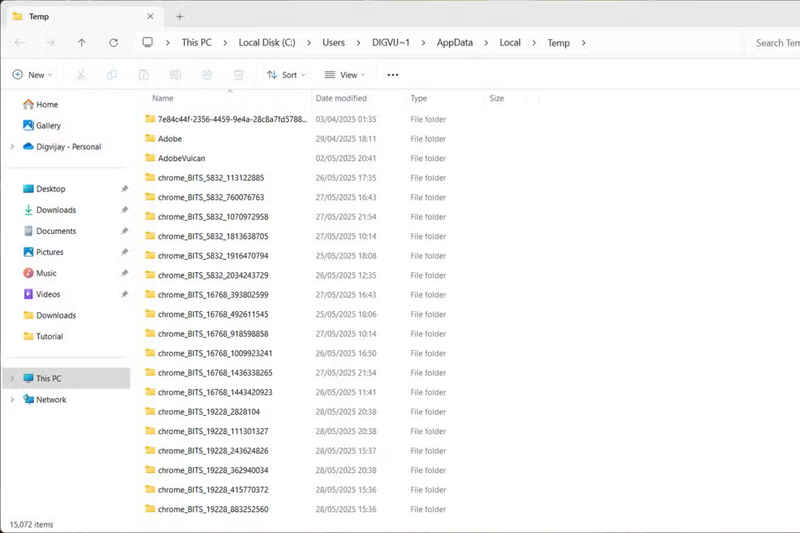Add a new tab with plus button
Image resolution: width=800 pixels, height=533 pixels.
coord(180,16)
